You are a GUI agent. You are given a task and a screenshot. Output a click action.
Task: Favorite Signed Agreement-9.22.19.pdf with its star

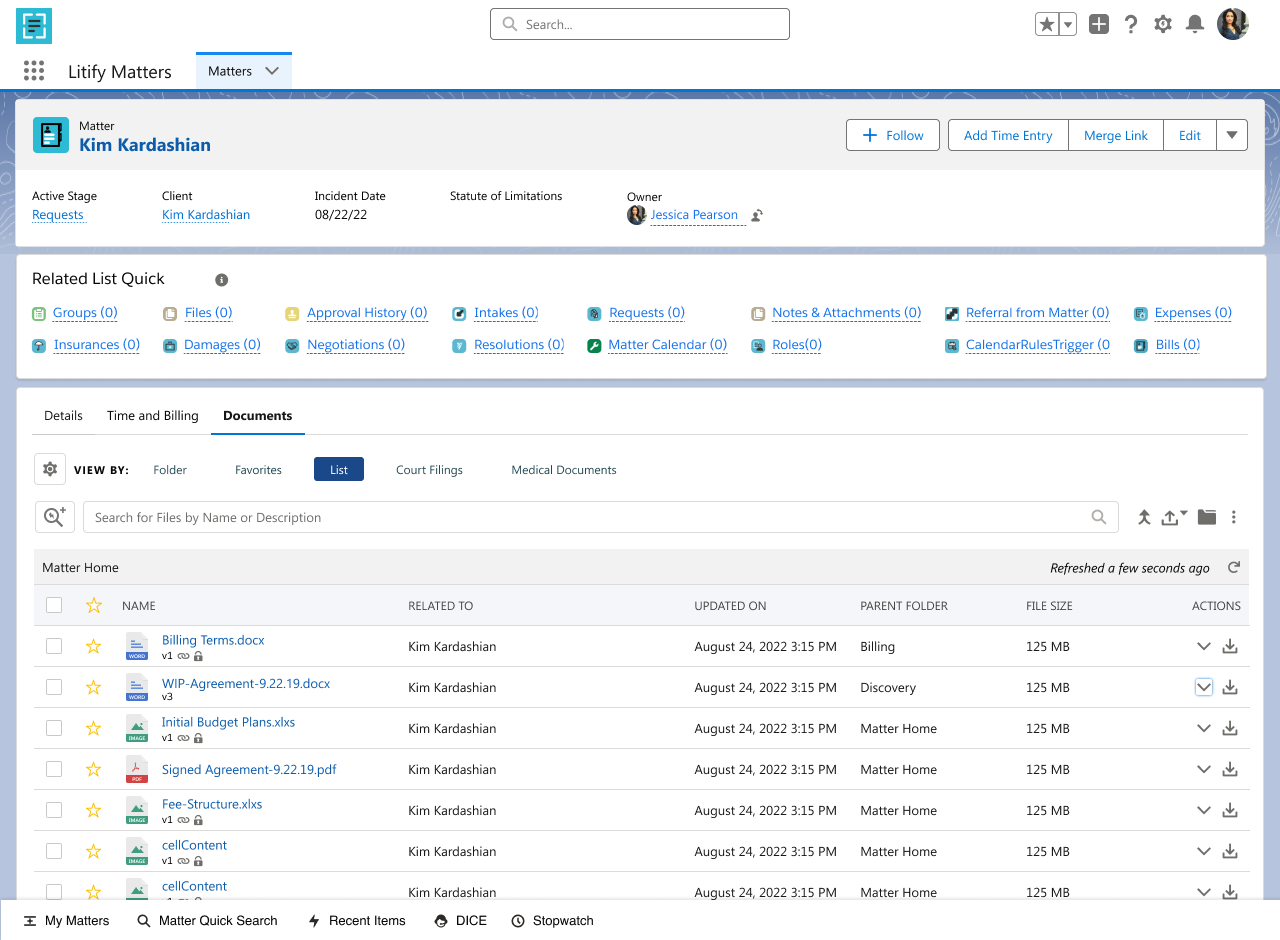pyautogui.click(x=94, y=769)
